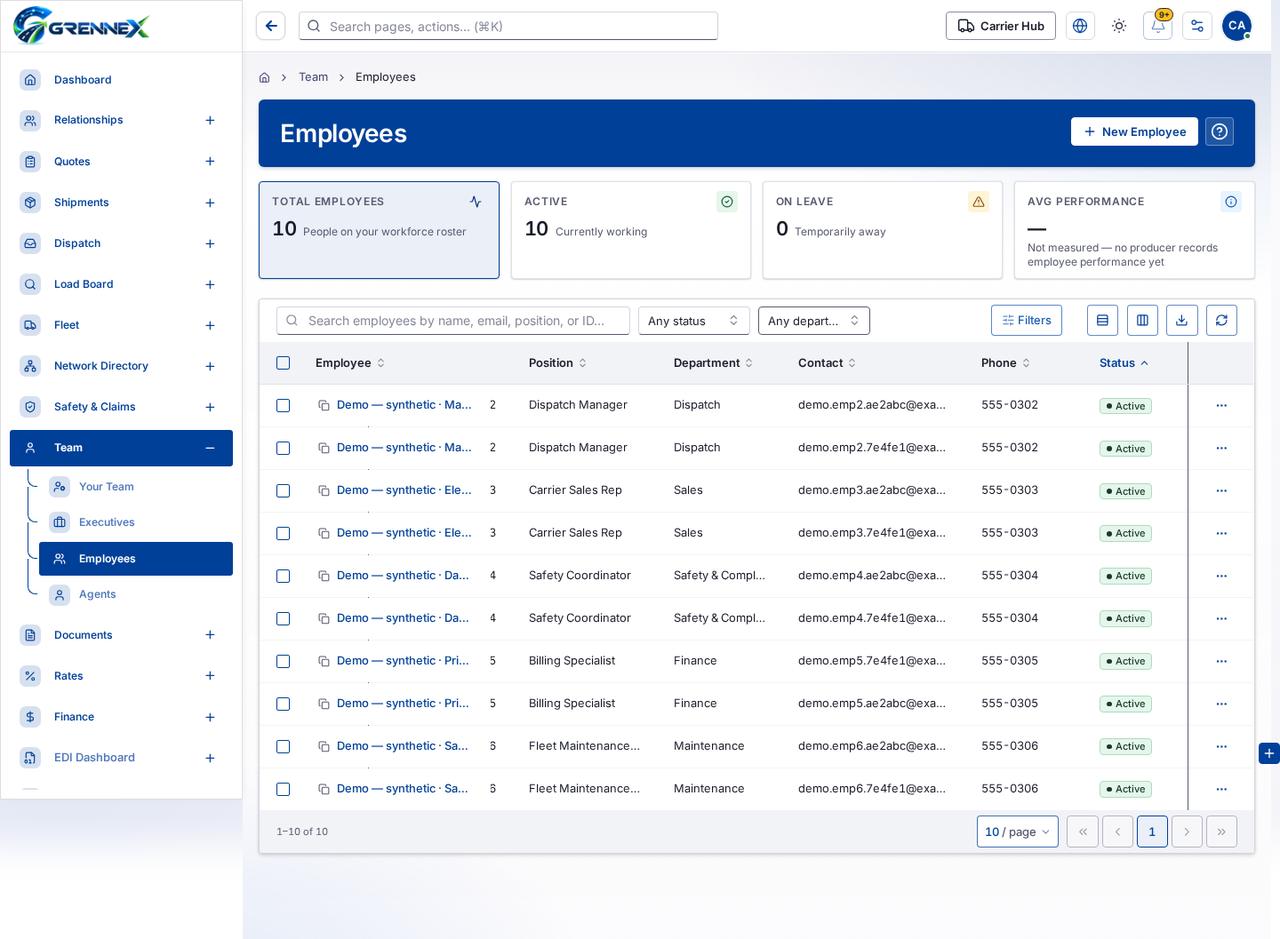This screenshot has height=939, width=1280.
Task: Click Team link in breadcrumb
Action: [313, 77]
